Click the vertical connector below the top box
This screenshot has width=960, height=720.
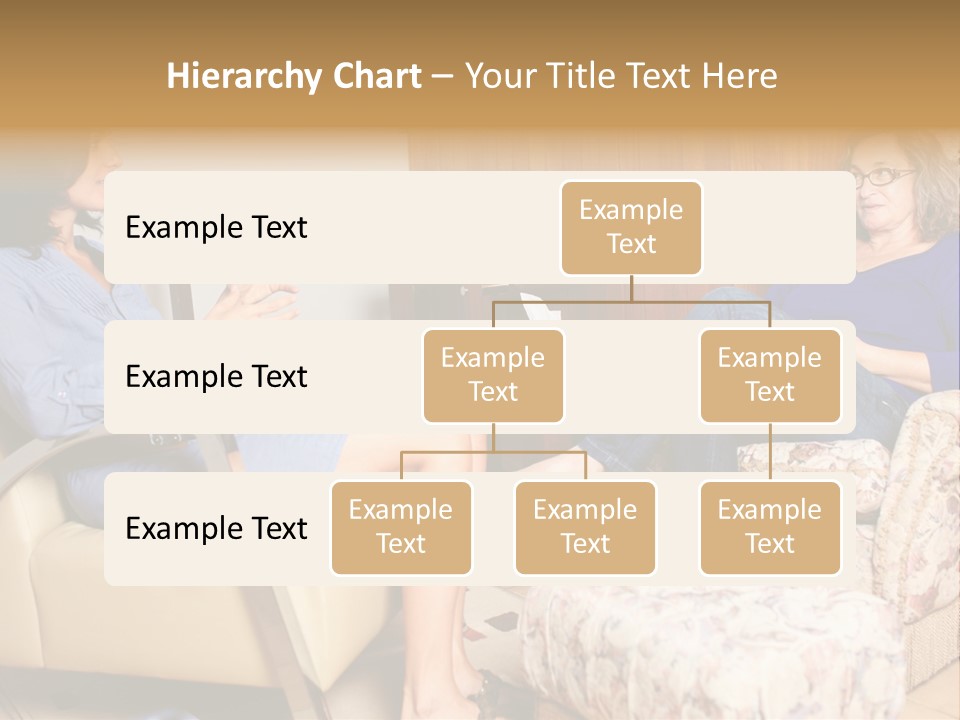[x=631, y=288]
